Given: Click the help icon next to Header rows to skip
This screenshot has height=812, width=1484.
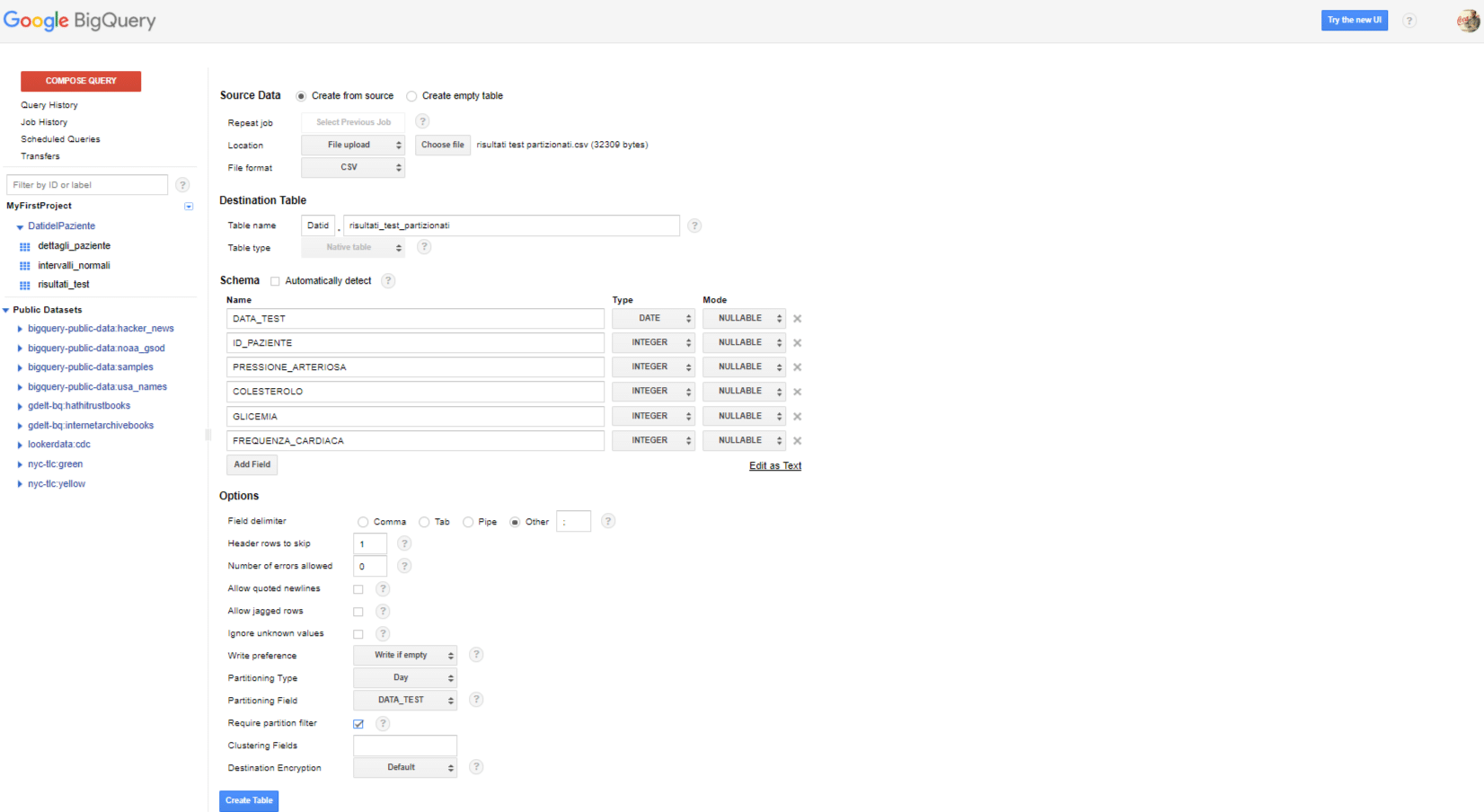Looking at the screenshot, I should tap(404, 543).
